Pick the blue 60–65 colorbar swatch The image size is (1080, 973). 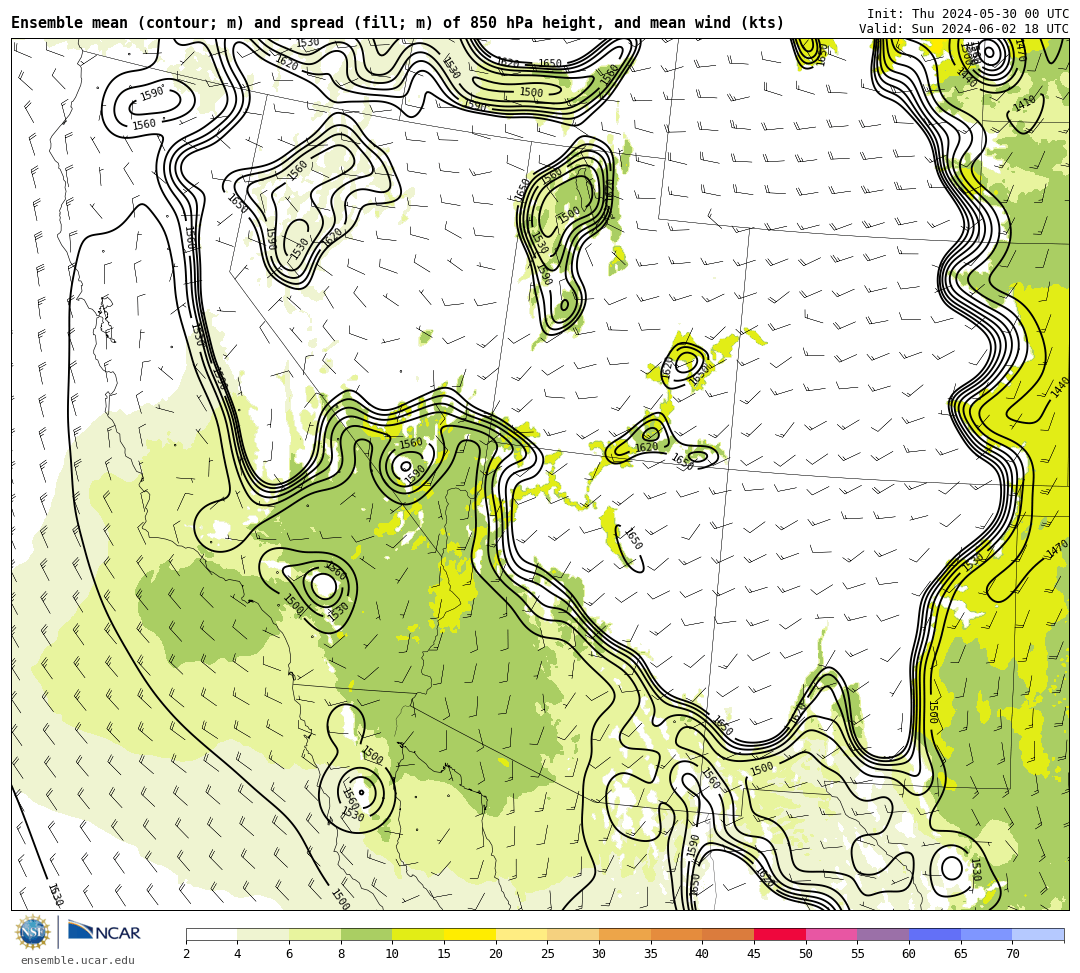coord(935,934)
